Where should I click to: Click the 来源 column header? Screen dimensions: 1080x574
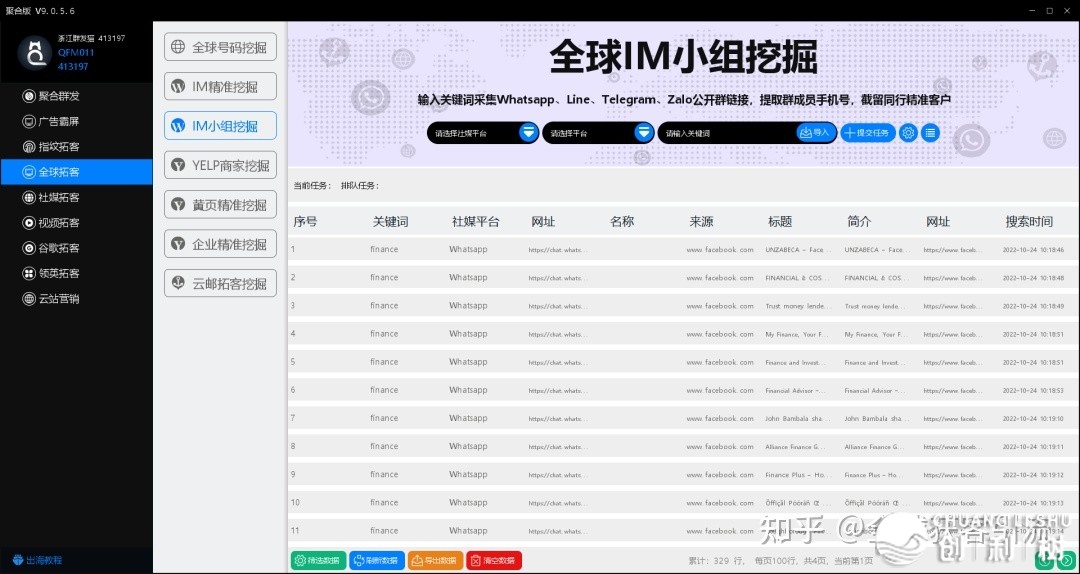click(x=701, y=222)
